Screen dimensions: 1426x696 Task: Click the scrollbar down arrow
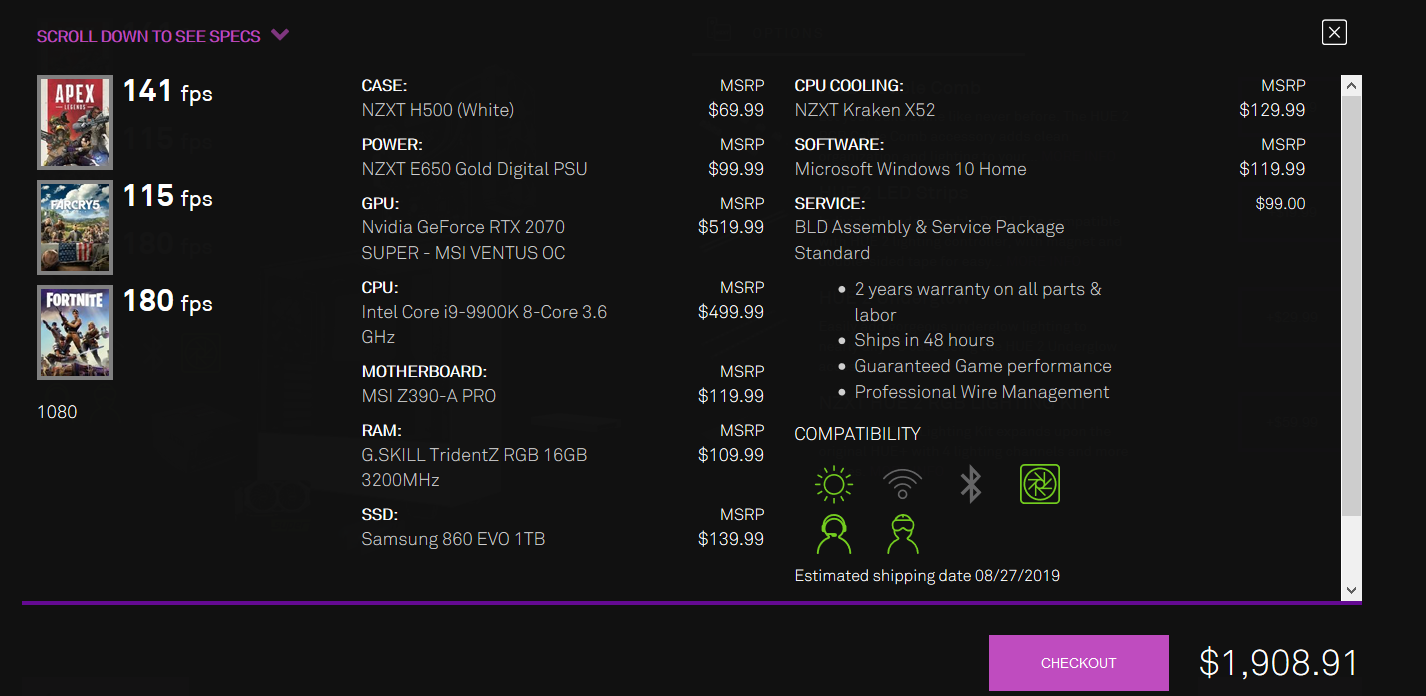[1351, 591]
